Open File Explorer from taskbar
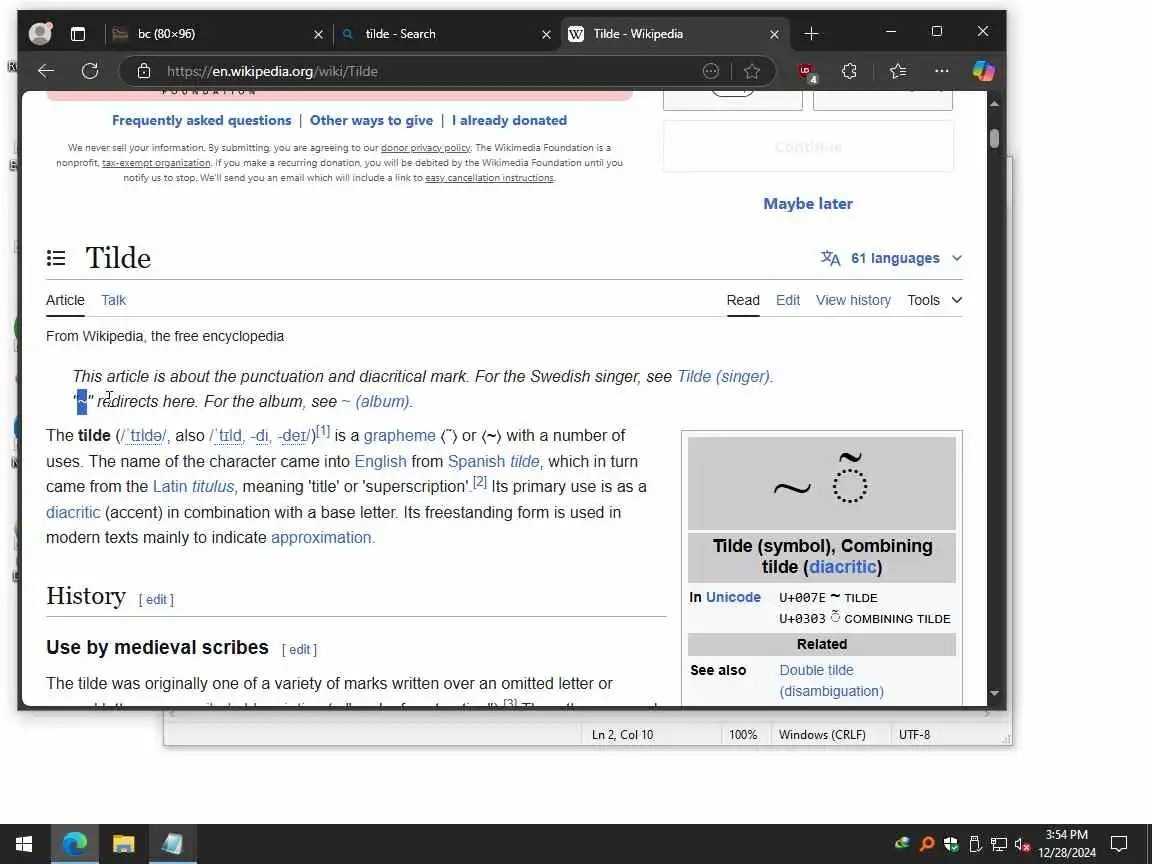1152x864 pixels. pos(123,843)
